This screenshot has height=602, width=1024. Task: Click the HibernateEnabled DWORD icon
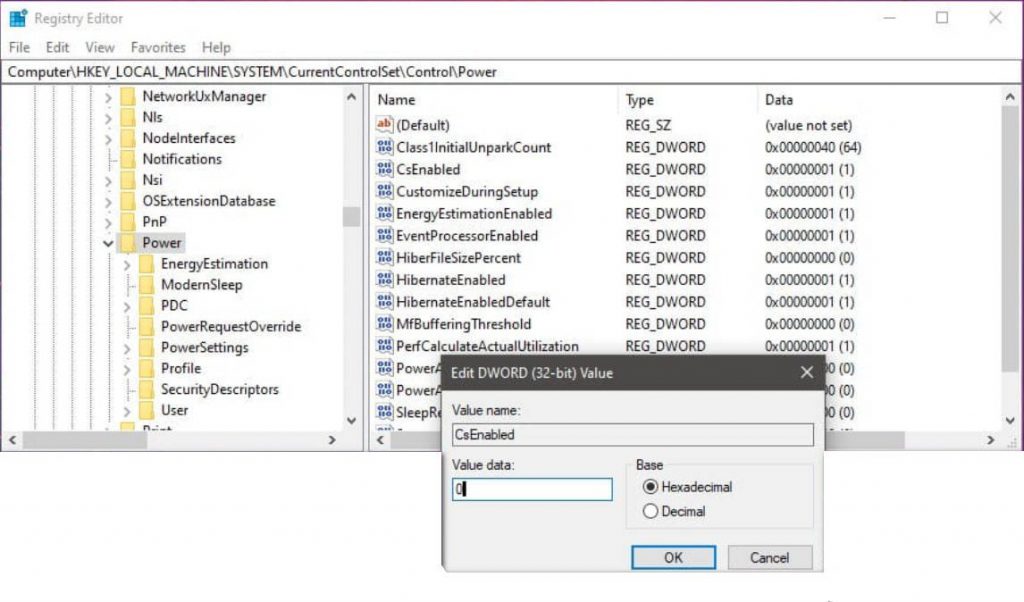[x=385, y=280]
